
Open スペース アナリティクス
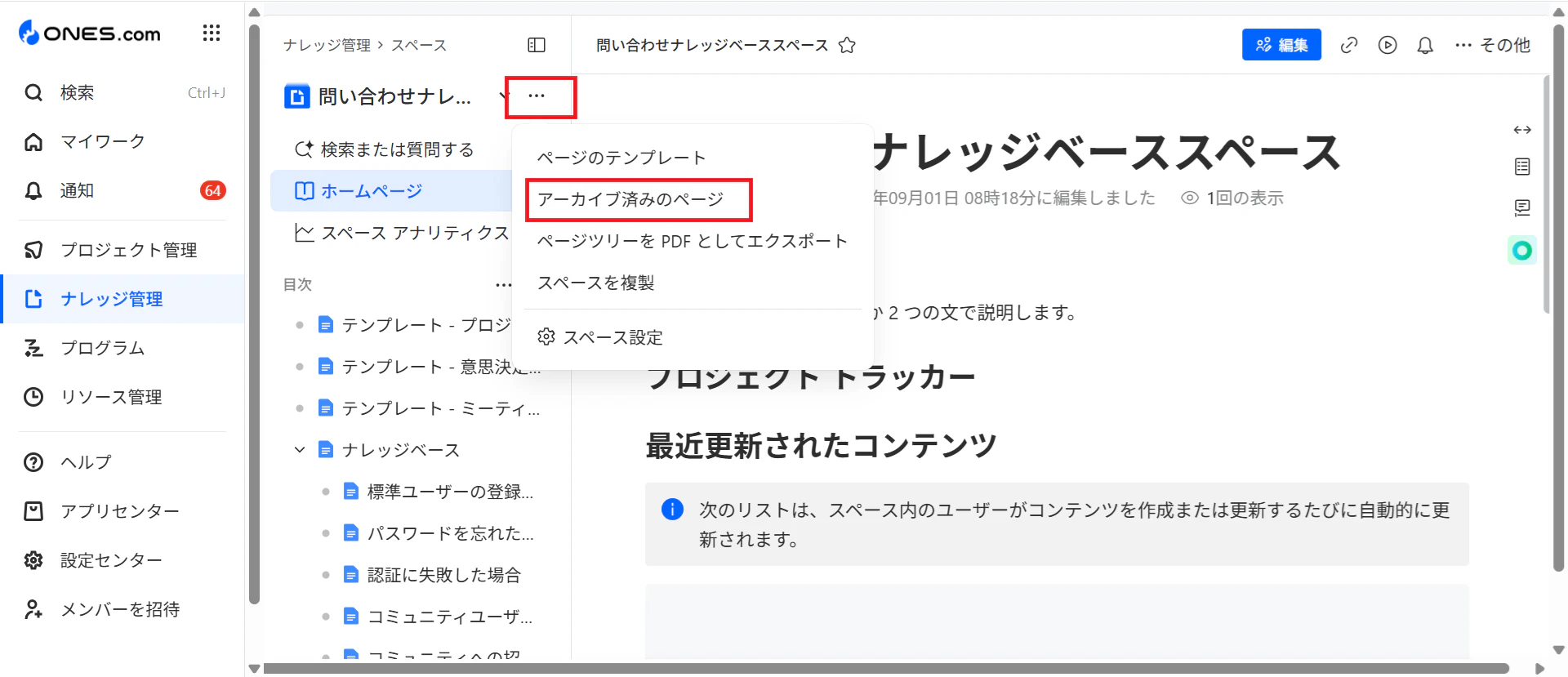pyautogui.click(x=400, y=233)
